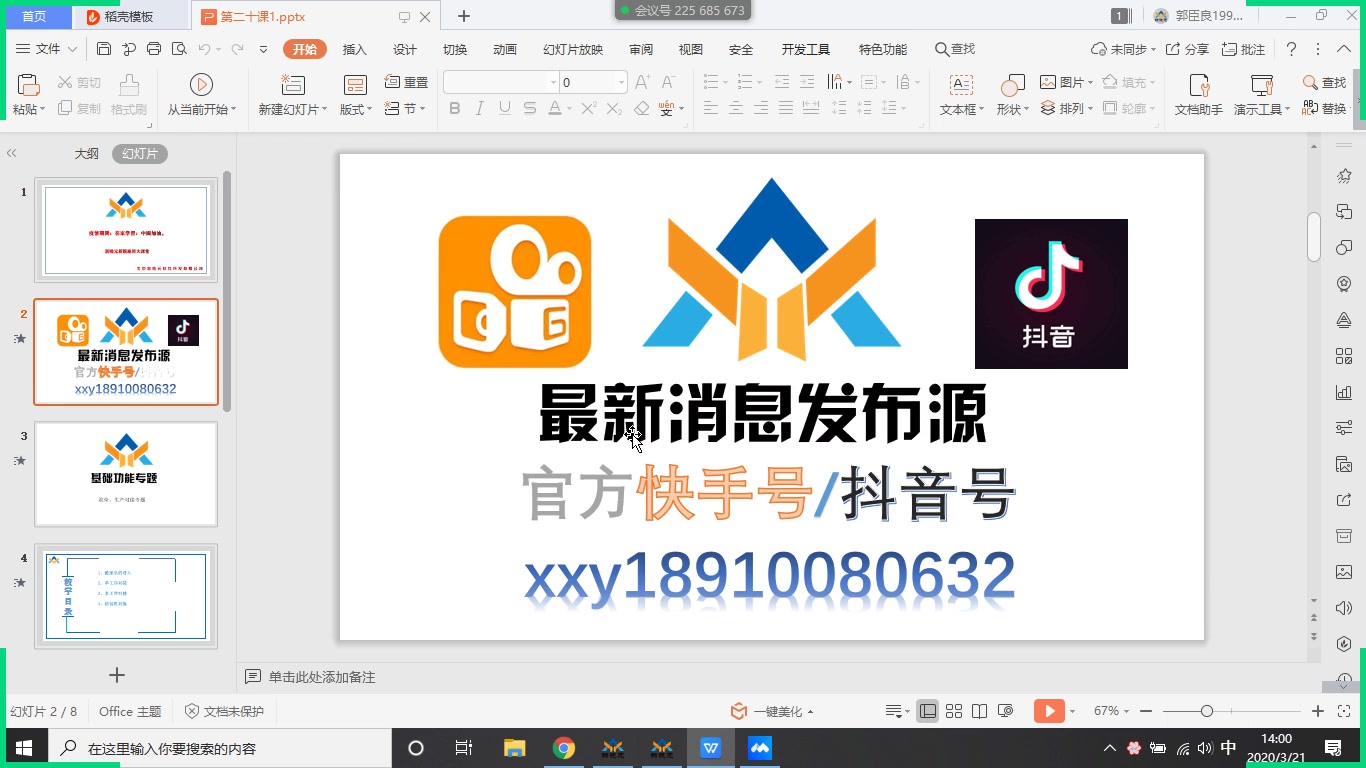Open the File (文件) menu
This screenshot has height=768, width=1366.
click(47, 49)
